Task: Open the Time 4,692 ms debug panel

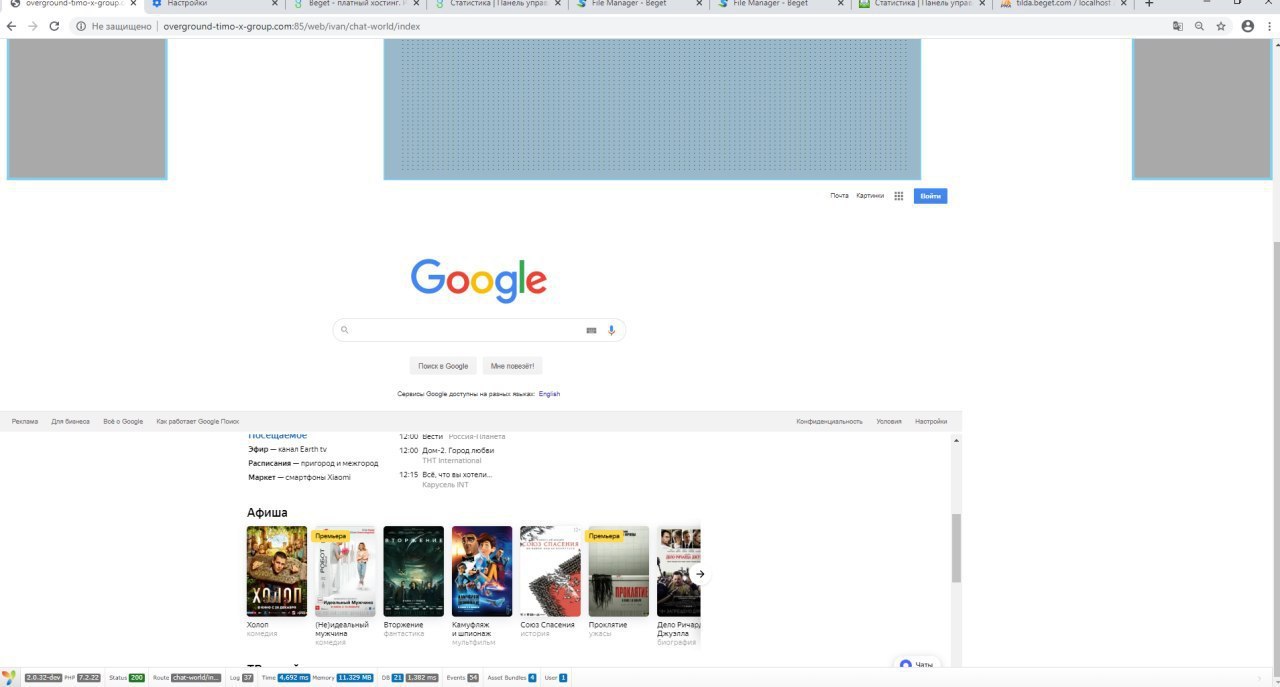Action: click(285, 678)
